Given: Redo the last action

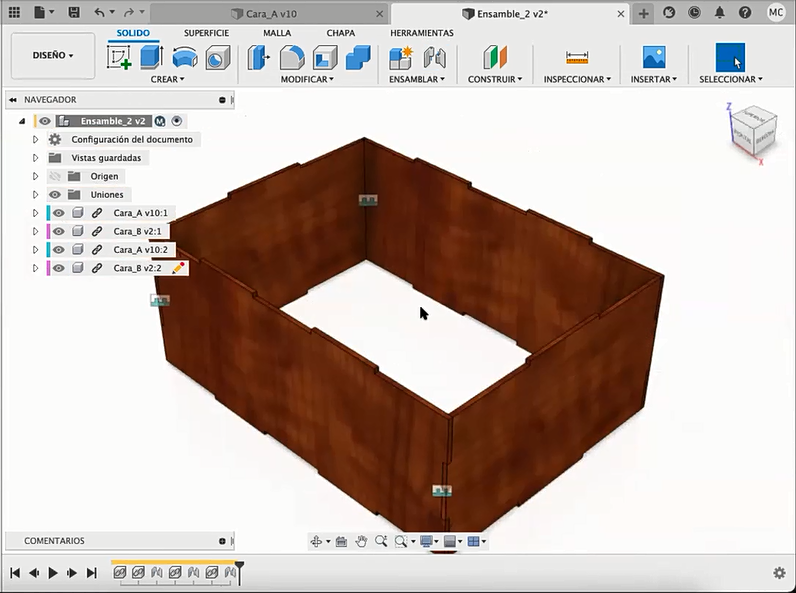Looking at the screenshot, I should (x=129, y=13).
